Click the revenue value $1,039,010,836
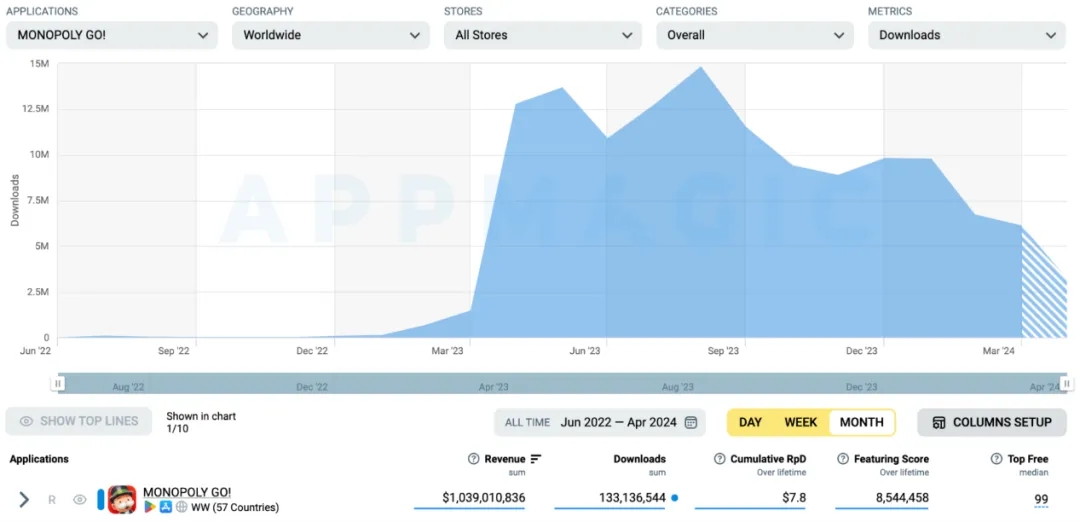Screen dimensions: 1080x522 pyautogui.click(x=484, y=497)
